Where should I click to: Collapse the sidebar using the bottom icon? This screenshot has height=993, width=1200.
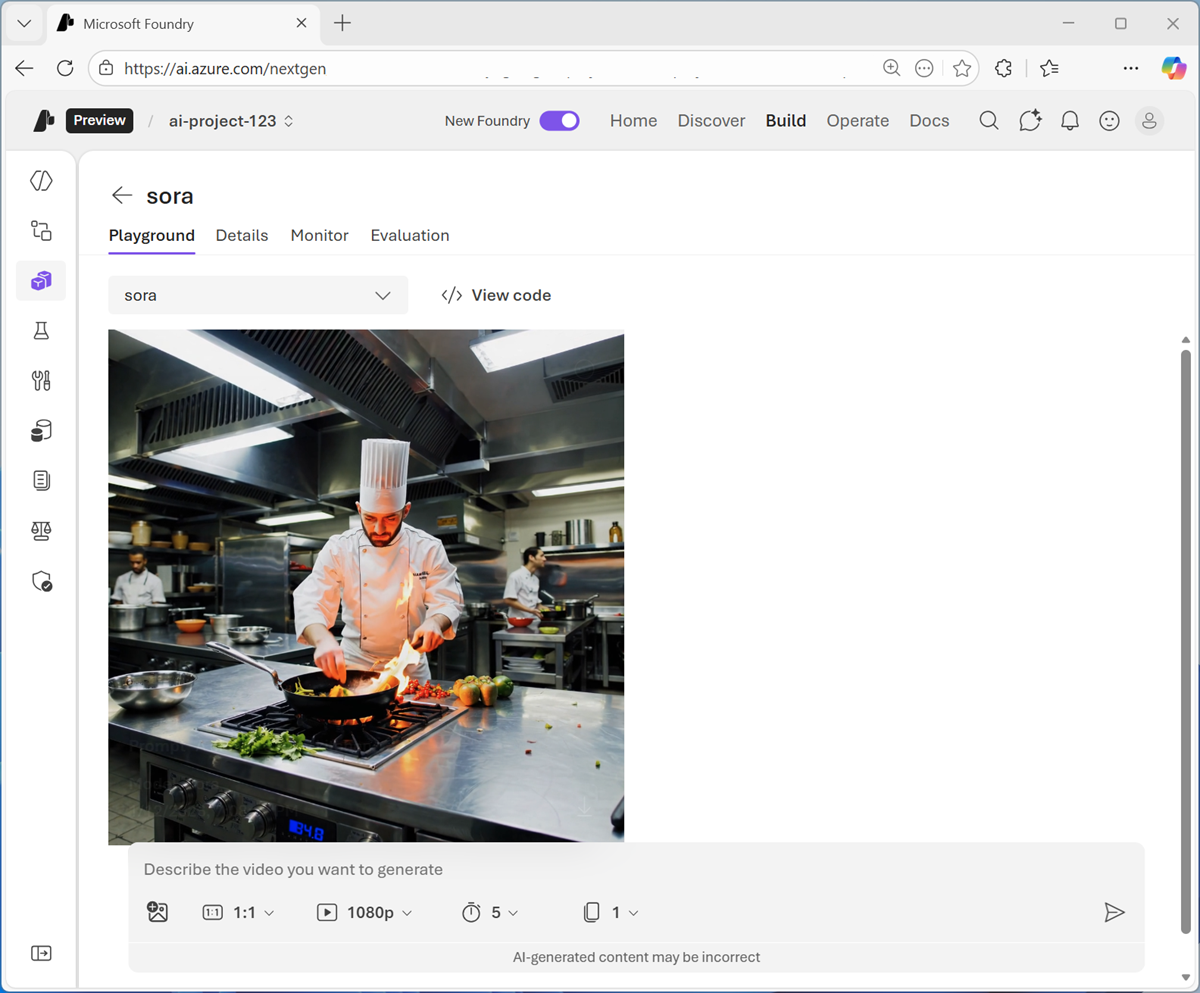pos(41,953)
